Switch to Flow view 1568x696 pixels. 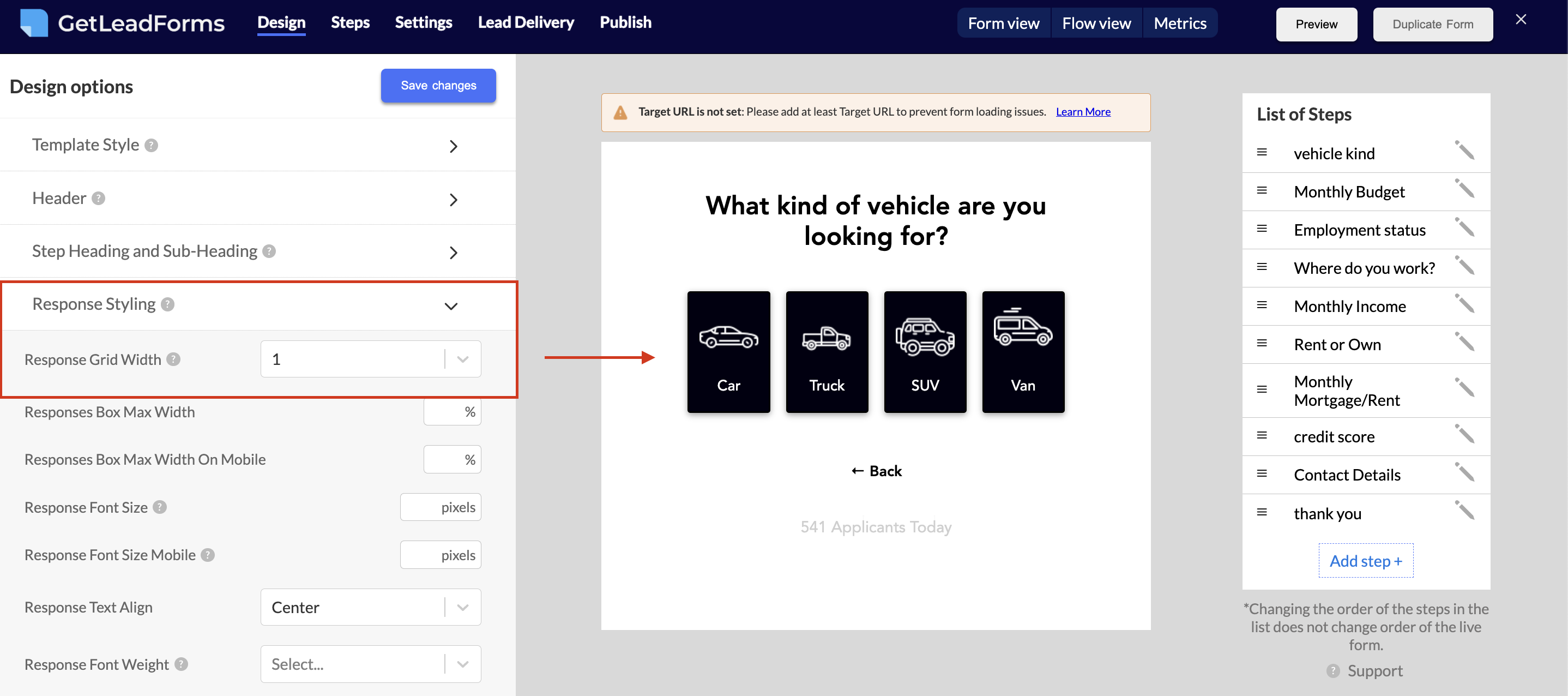tap(1096, 22)
